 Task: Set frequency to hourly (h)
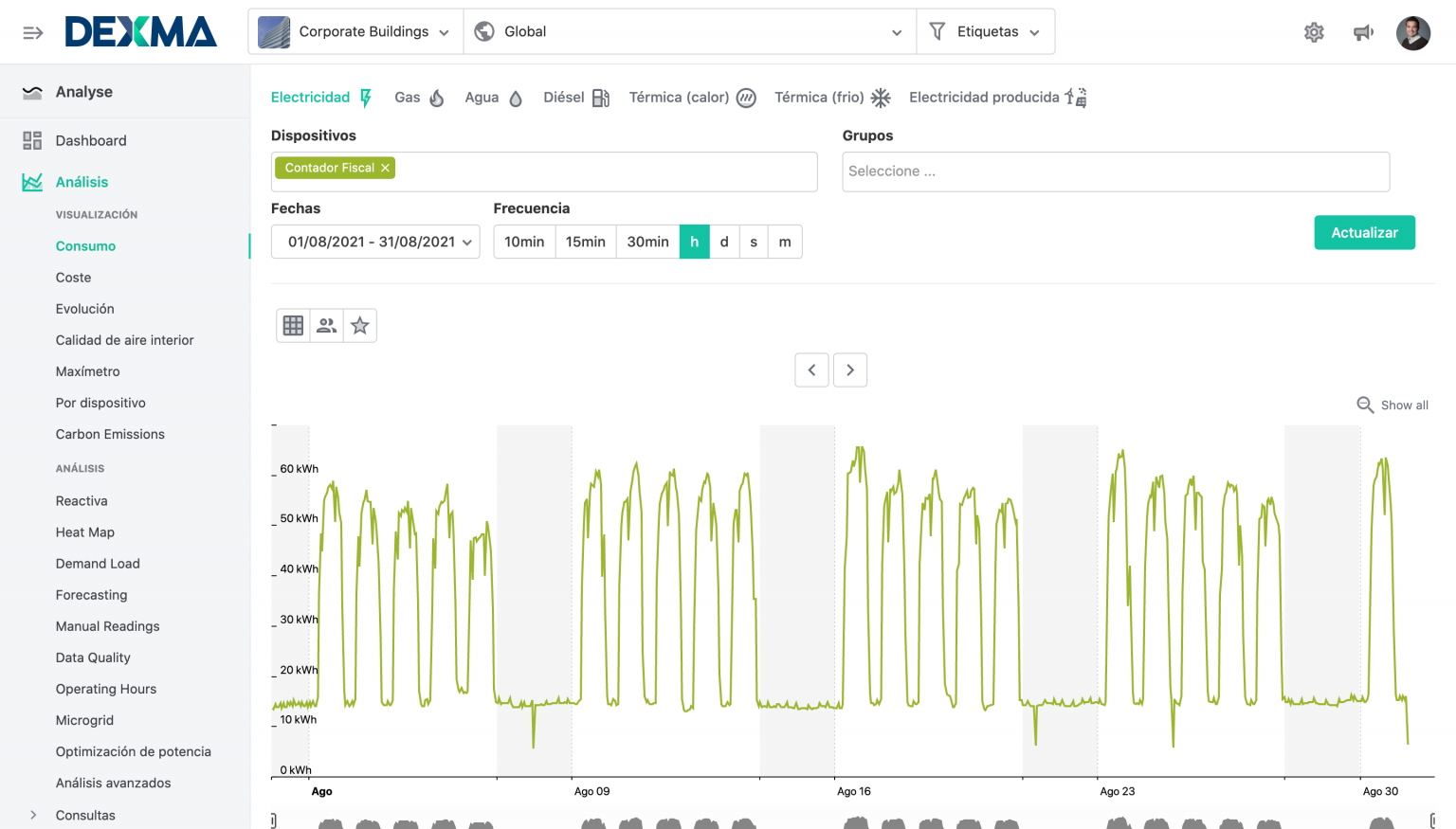[x=695, y=242]
